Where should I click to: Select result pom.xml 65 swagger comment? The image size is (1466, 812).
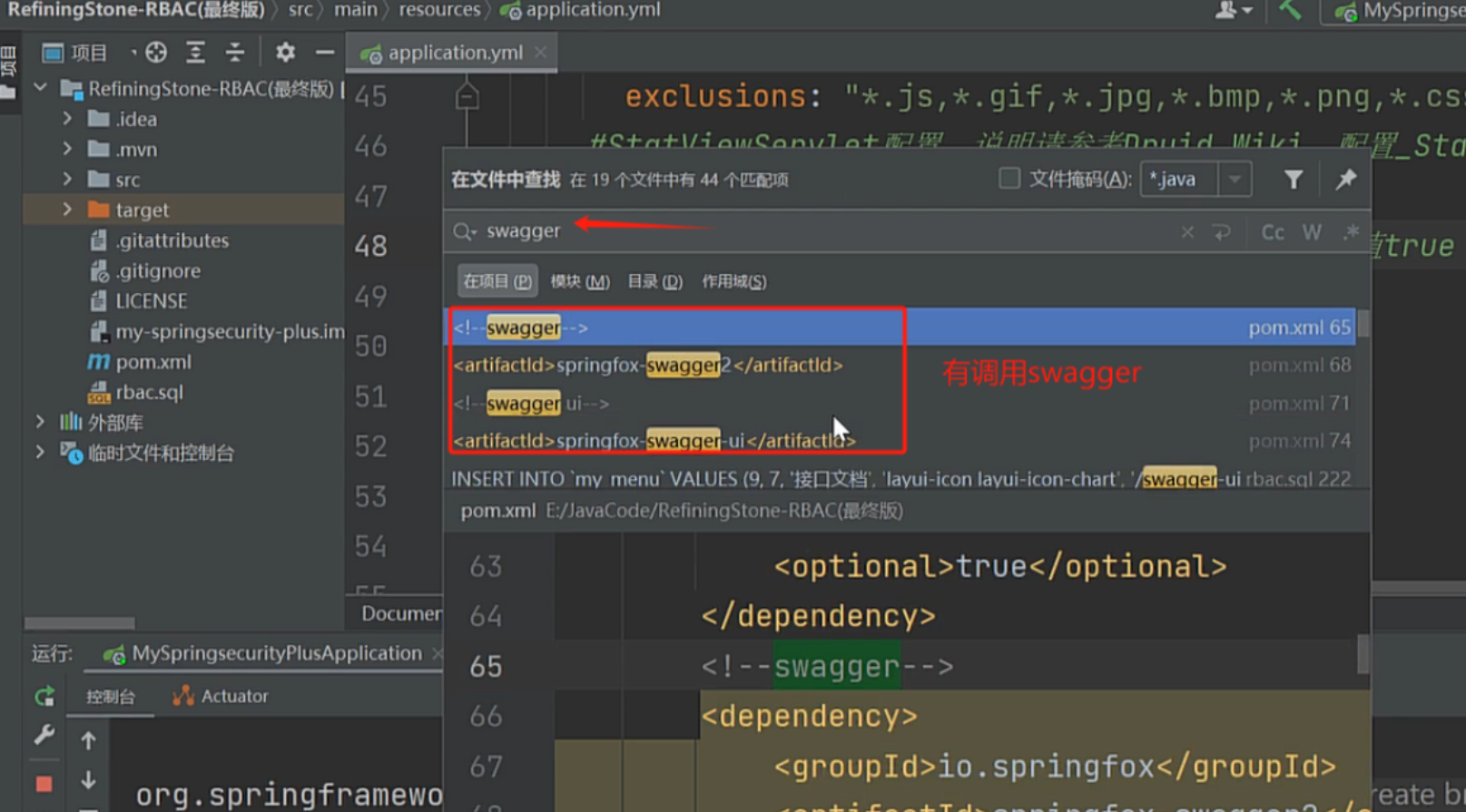(900, 328)
